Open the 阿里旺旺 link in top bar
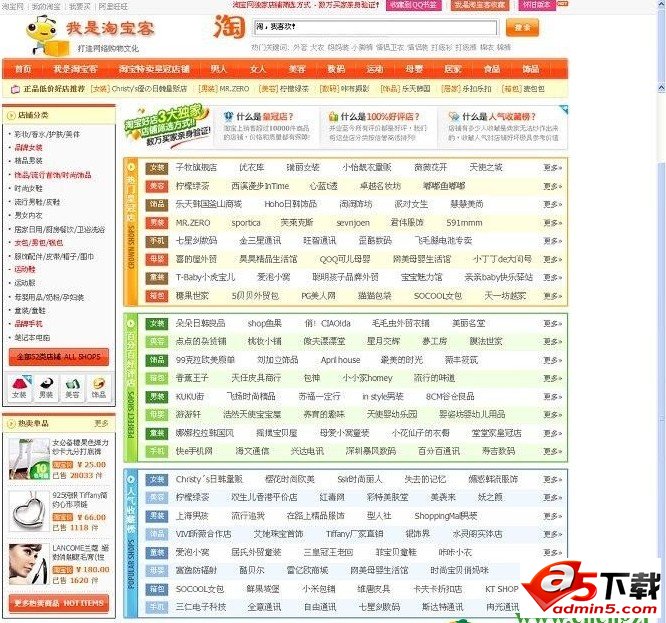666x623 pixels. coord(113,7)
